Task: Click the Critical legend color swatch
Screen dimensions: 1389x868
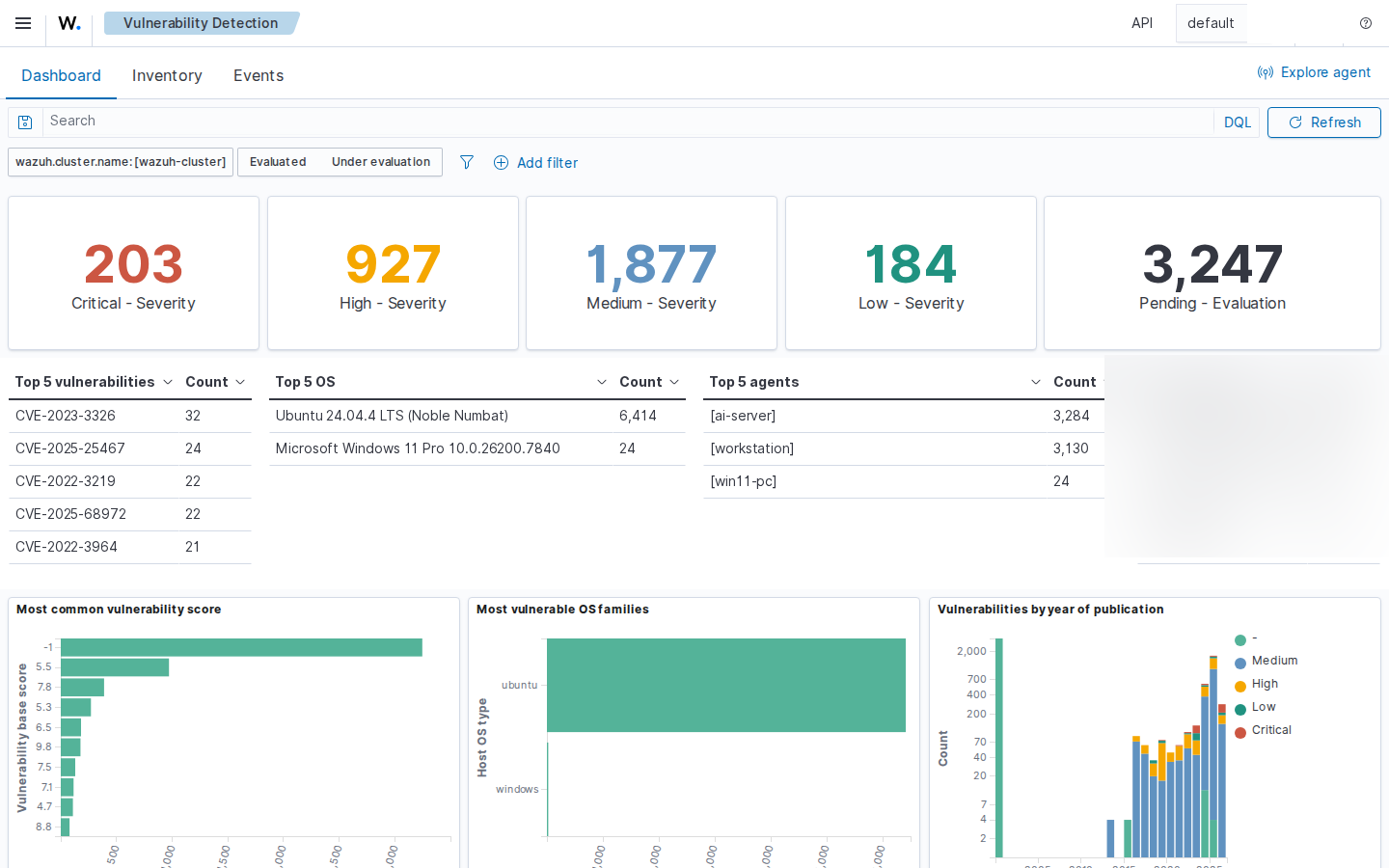Action: [x=1240, y=733]
